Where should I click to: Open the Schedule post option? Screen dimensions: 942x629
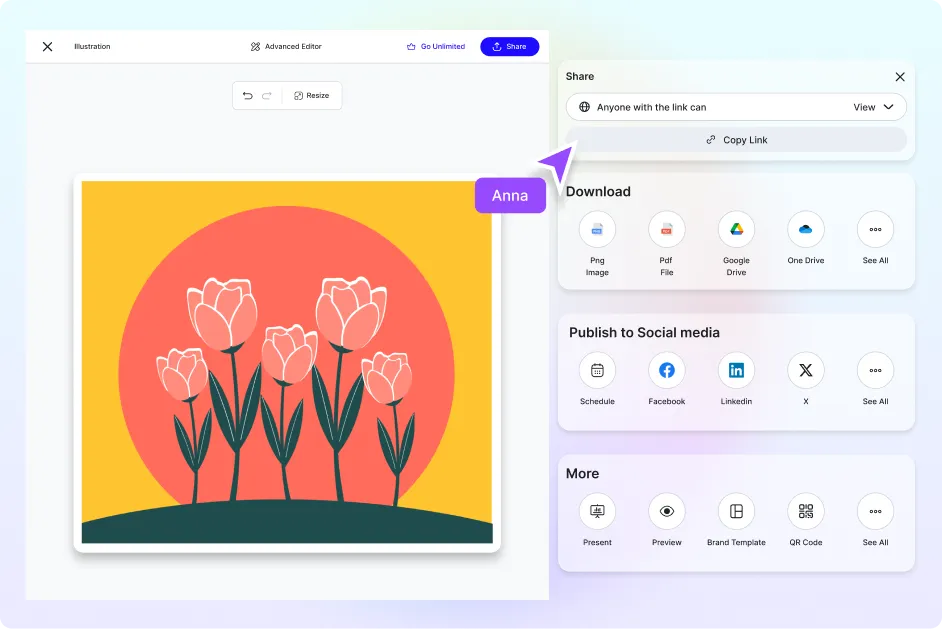(x=597, y=371)
